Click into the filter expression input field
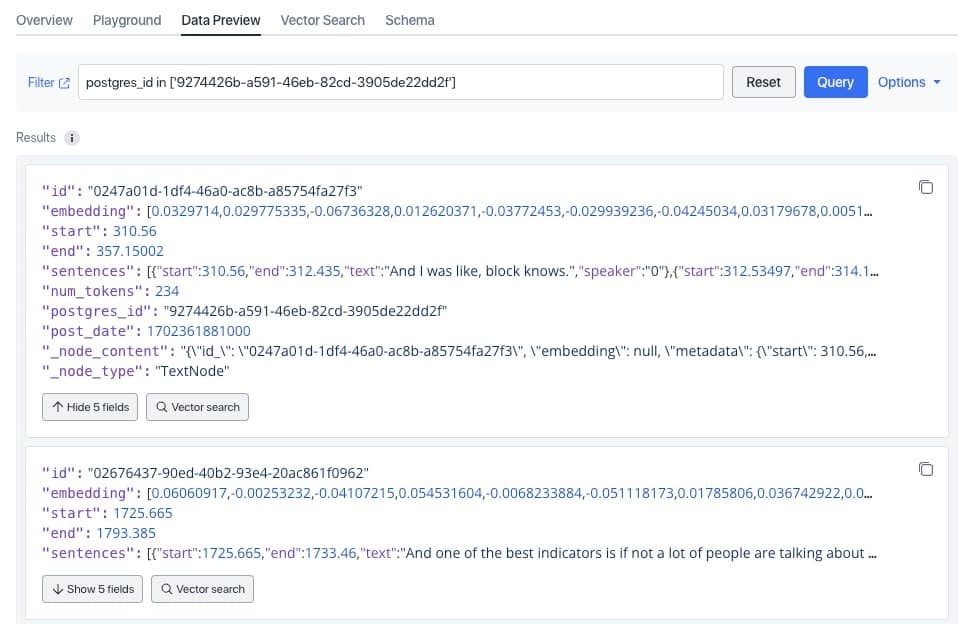 400,83
